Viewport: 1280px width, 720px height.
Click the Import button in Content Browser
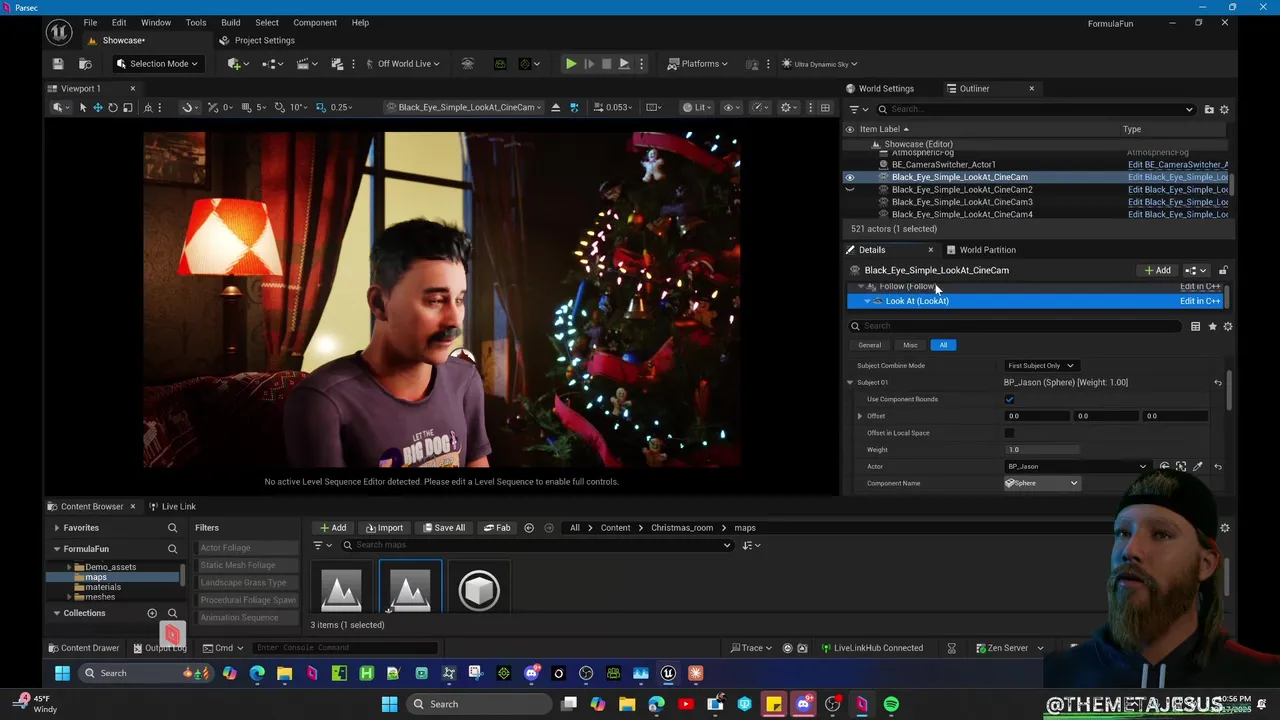pyautogui.click(x=384, y=528)
